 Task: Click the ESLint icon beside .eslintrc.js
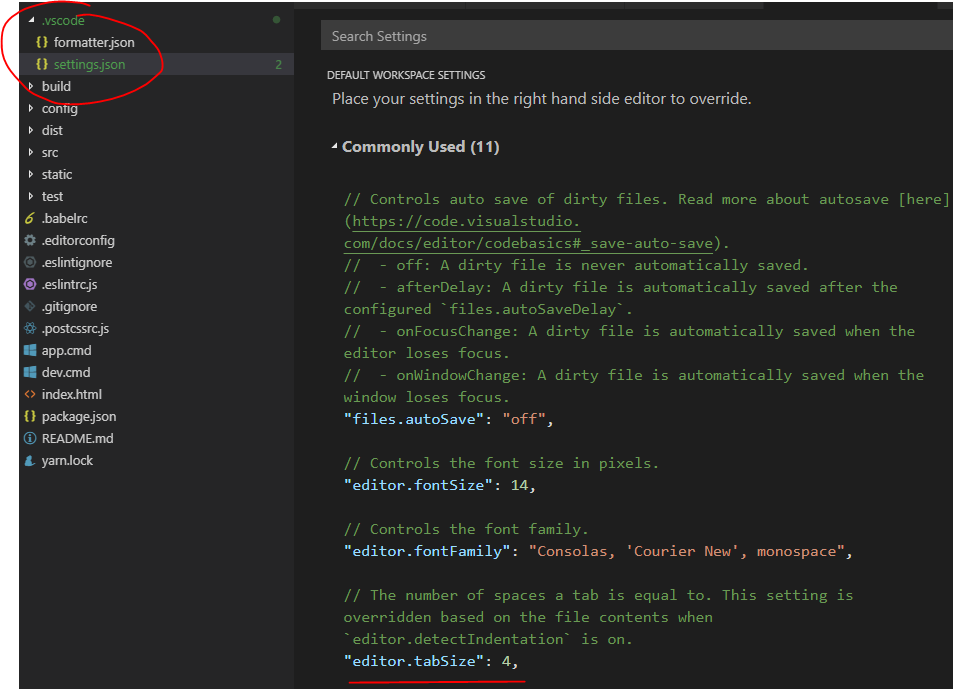(28, 284)
